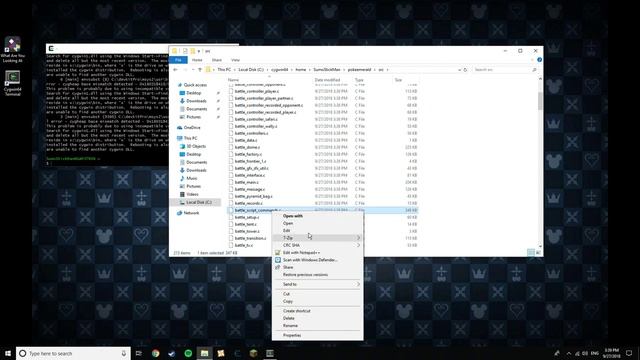640x360 pixels.
Task: Choose Rename in the context menu
Action: [x=318, y=326]
